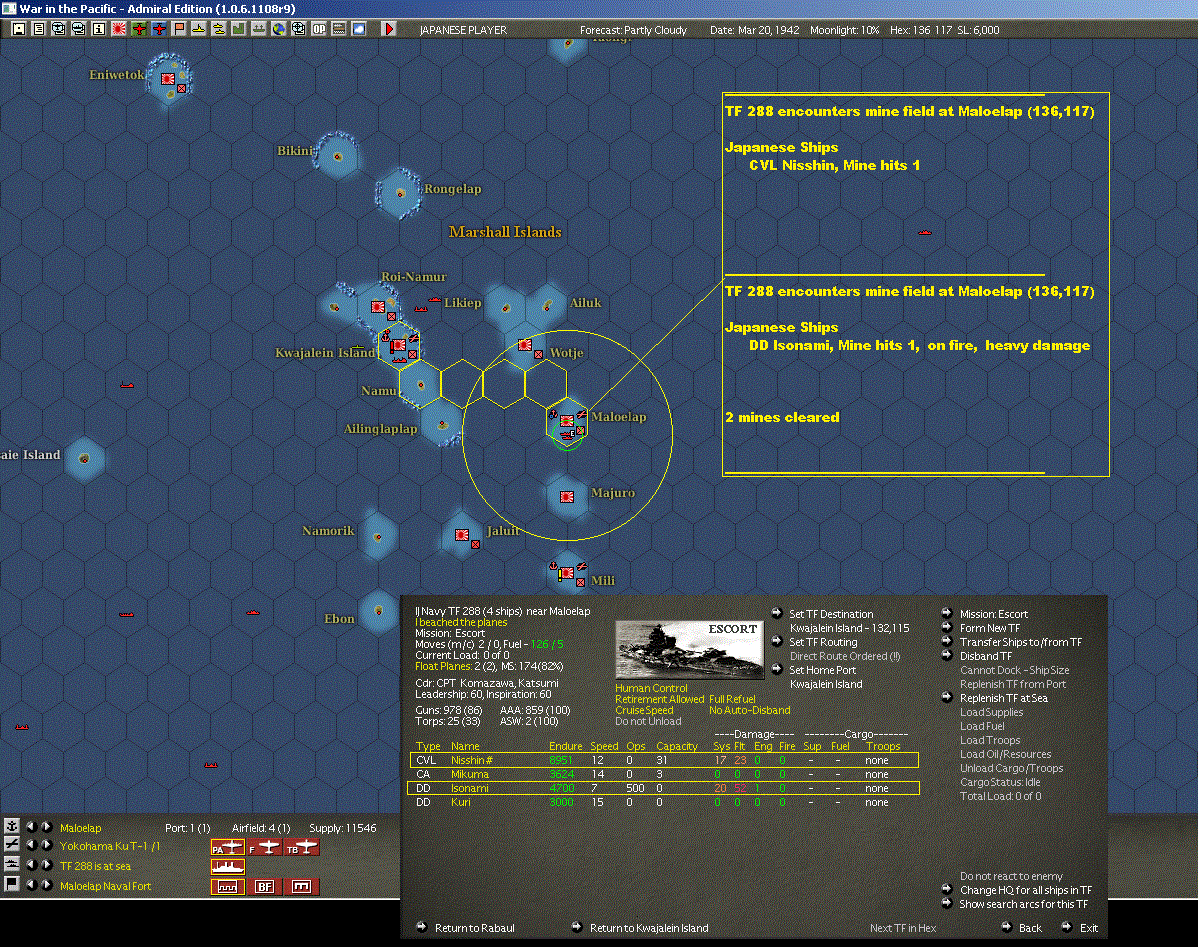
Task: Change Mission: Escort option
Action: coord(993,614)
